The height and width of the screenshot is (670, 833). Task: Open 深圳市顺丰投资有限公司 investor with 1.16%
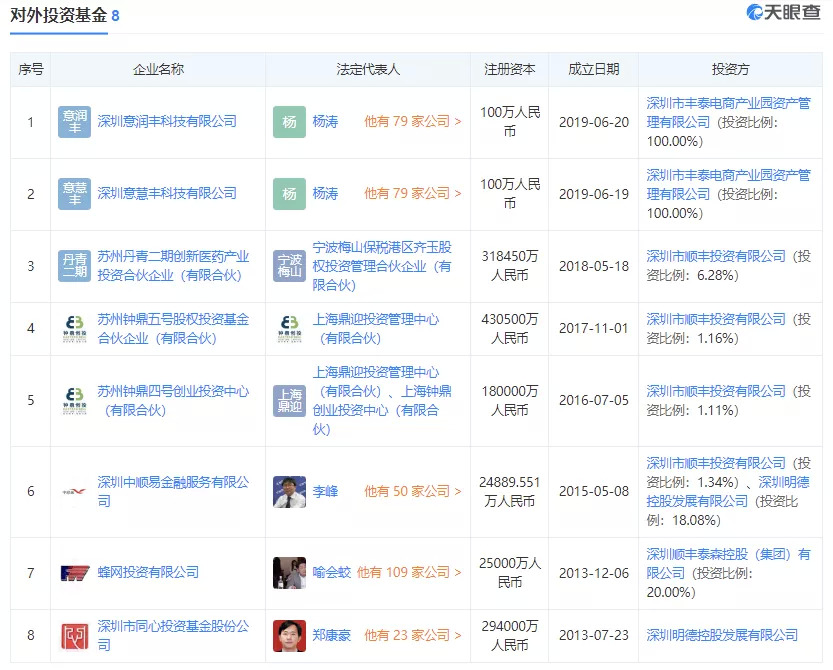(x=716, y=319)
